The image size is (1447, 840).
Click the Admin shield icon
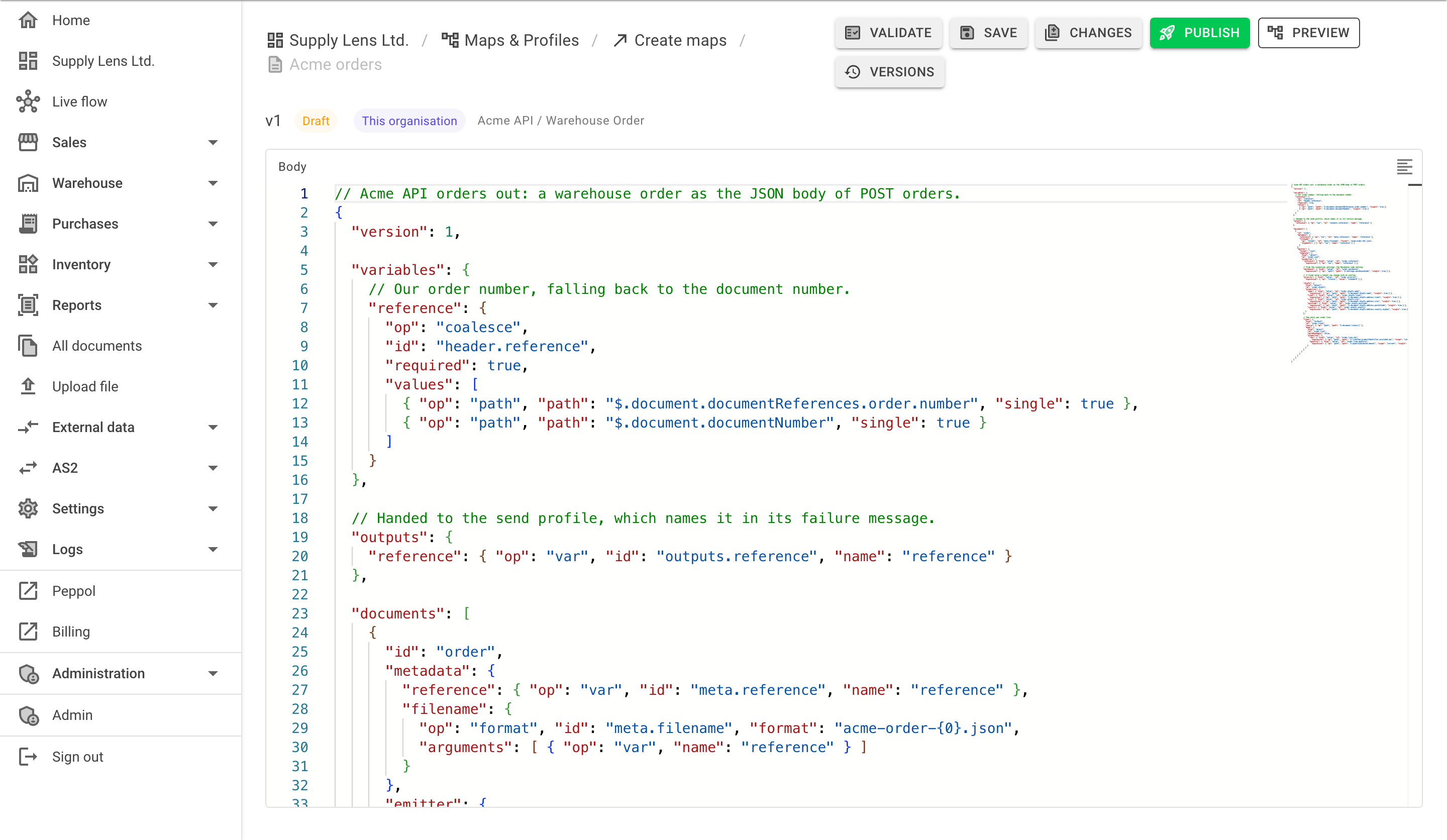coord(28,716)
